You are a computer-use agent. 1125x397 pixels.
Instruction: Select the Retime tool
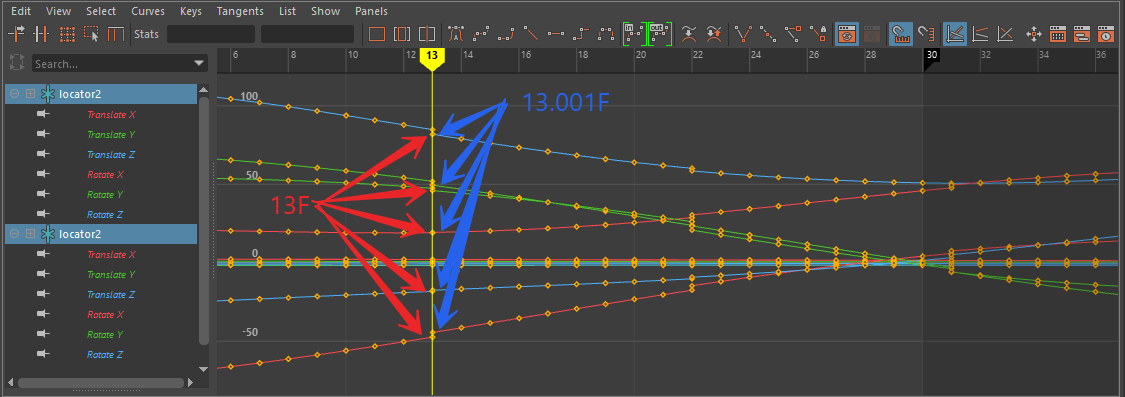coord(116,33)
